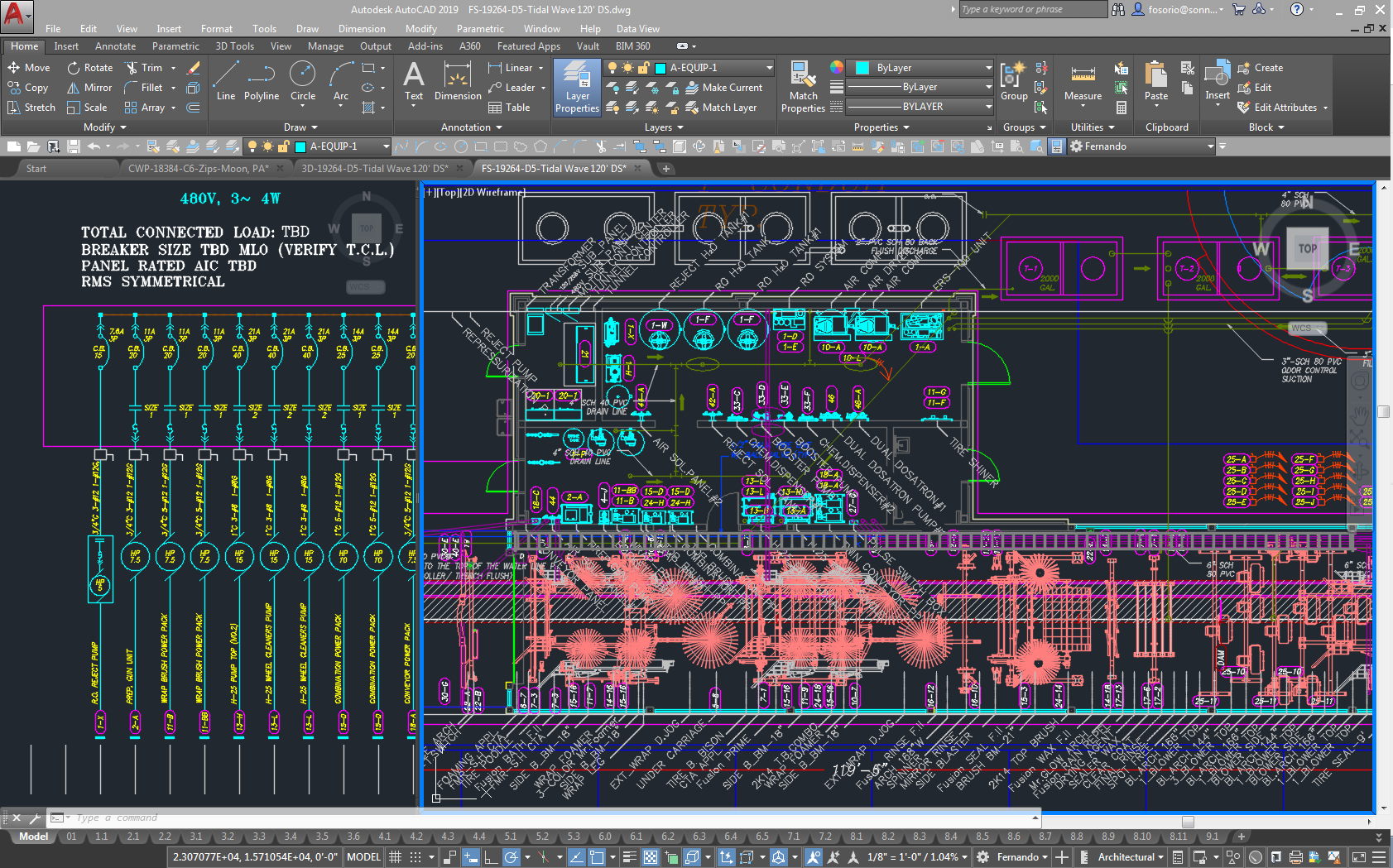1393x868 pixels.
Task: Open the Layer Properties manager
Action: pyautogui.click(x=575, y=87)
